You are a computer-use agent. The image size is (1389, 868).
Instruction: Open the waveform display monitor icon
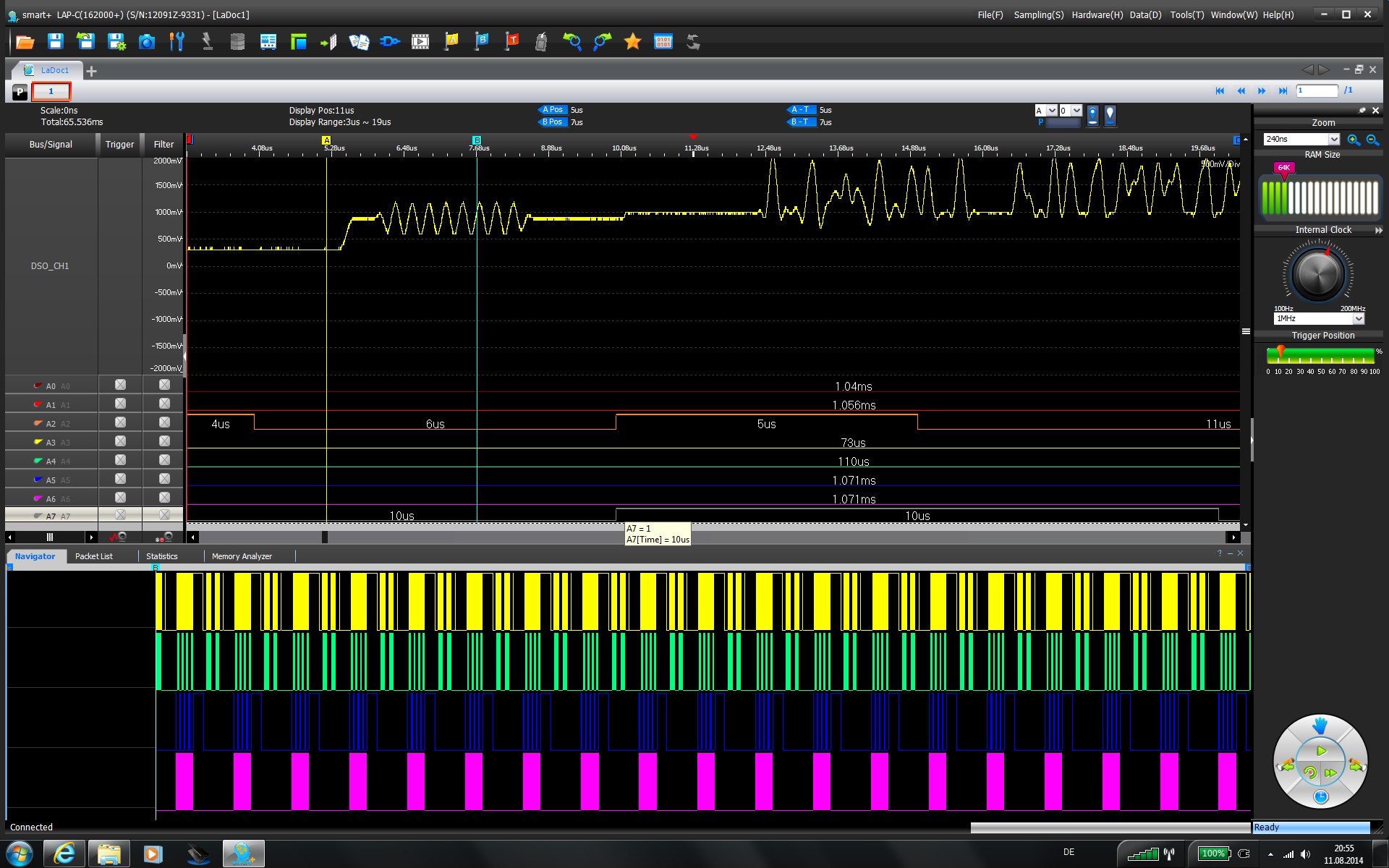(268, 42)
